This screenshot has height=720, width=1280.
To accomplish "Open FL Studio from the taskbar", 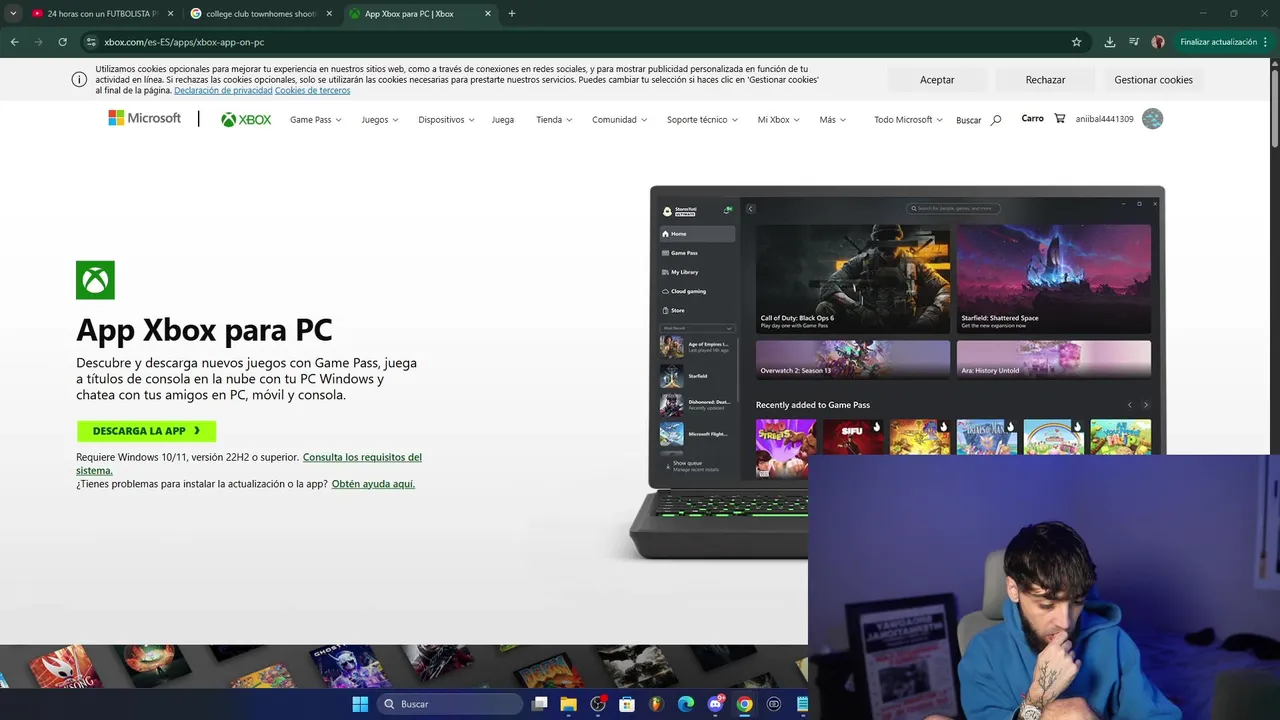I will click(x=656, y=704).
